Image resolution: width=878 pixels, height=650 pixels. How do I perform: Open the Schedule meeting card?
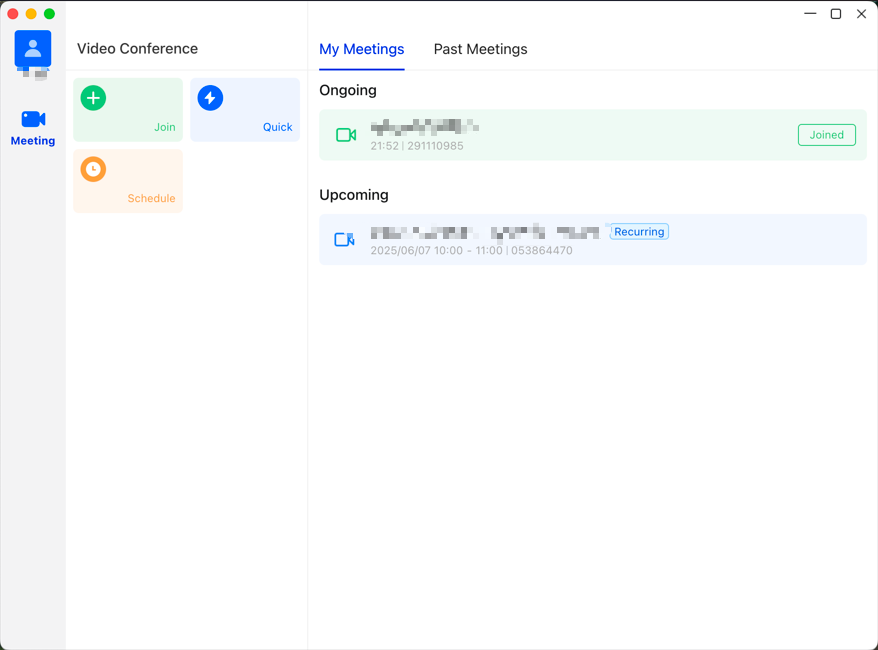click(128, 181)
